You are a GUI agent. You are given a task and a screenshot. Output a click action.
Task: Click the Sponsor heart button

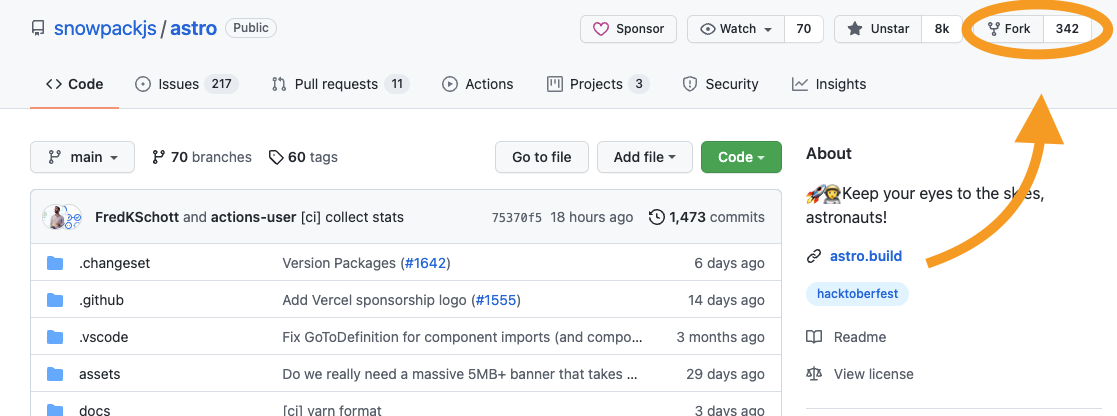(x=628, y=29)
